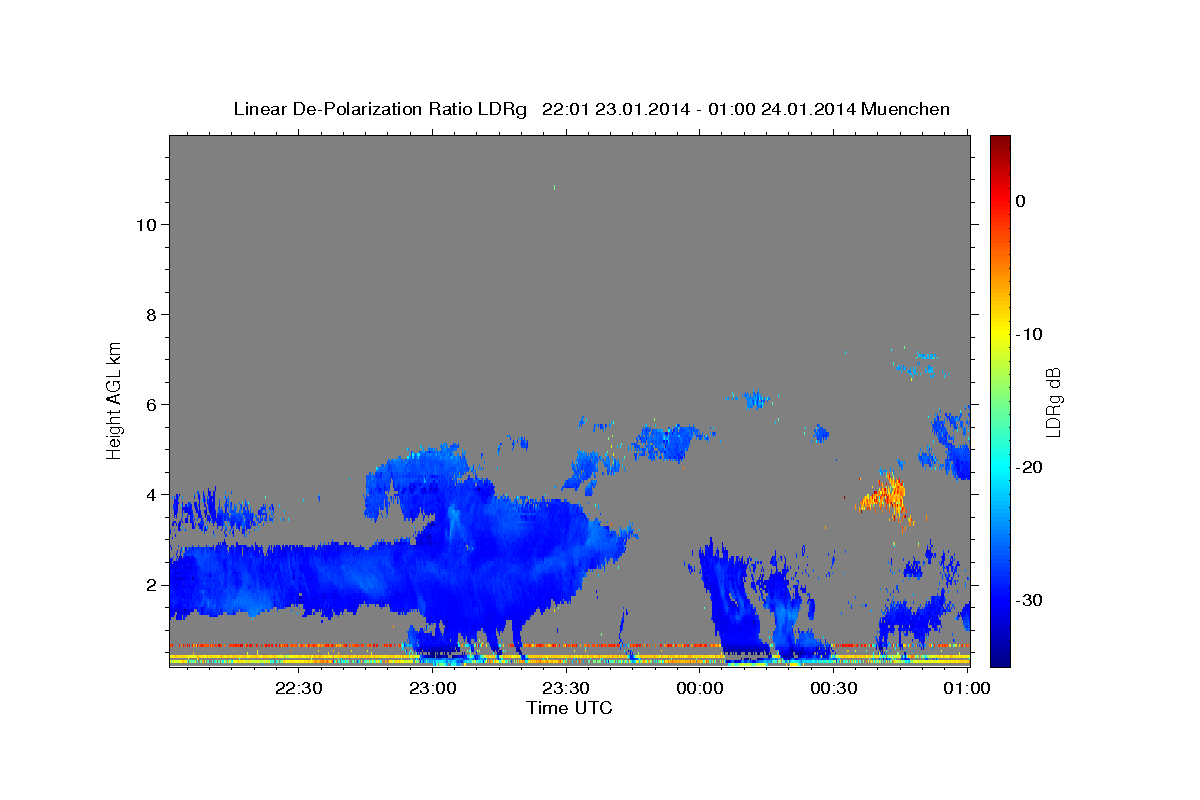
Task: Click the height tick label 4
Action: point(151,495)
